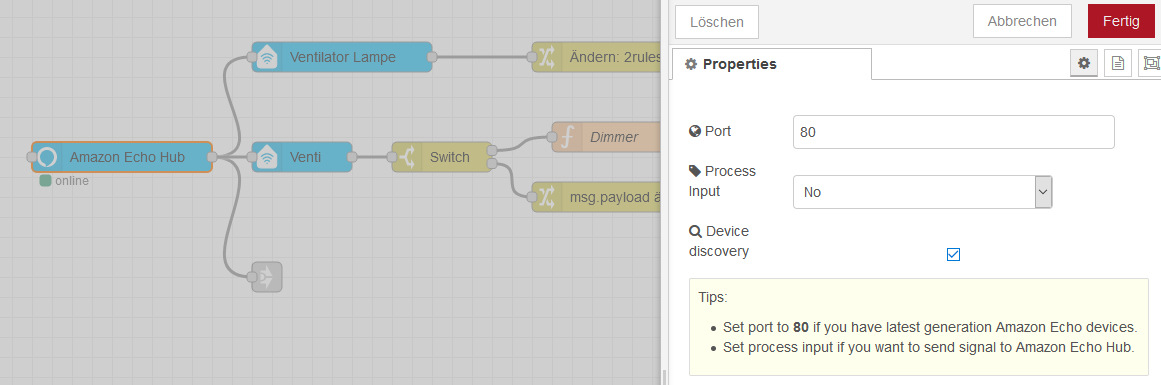Screen dimensions: 1161x385
Task: Click the msg.payload change node
Action: [x=596, y=197]
